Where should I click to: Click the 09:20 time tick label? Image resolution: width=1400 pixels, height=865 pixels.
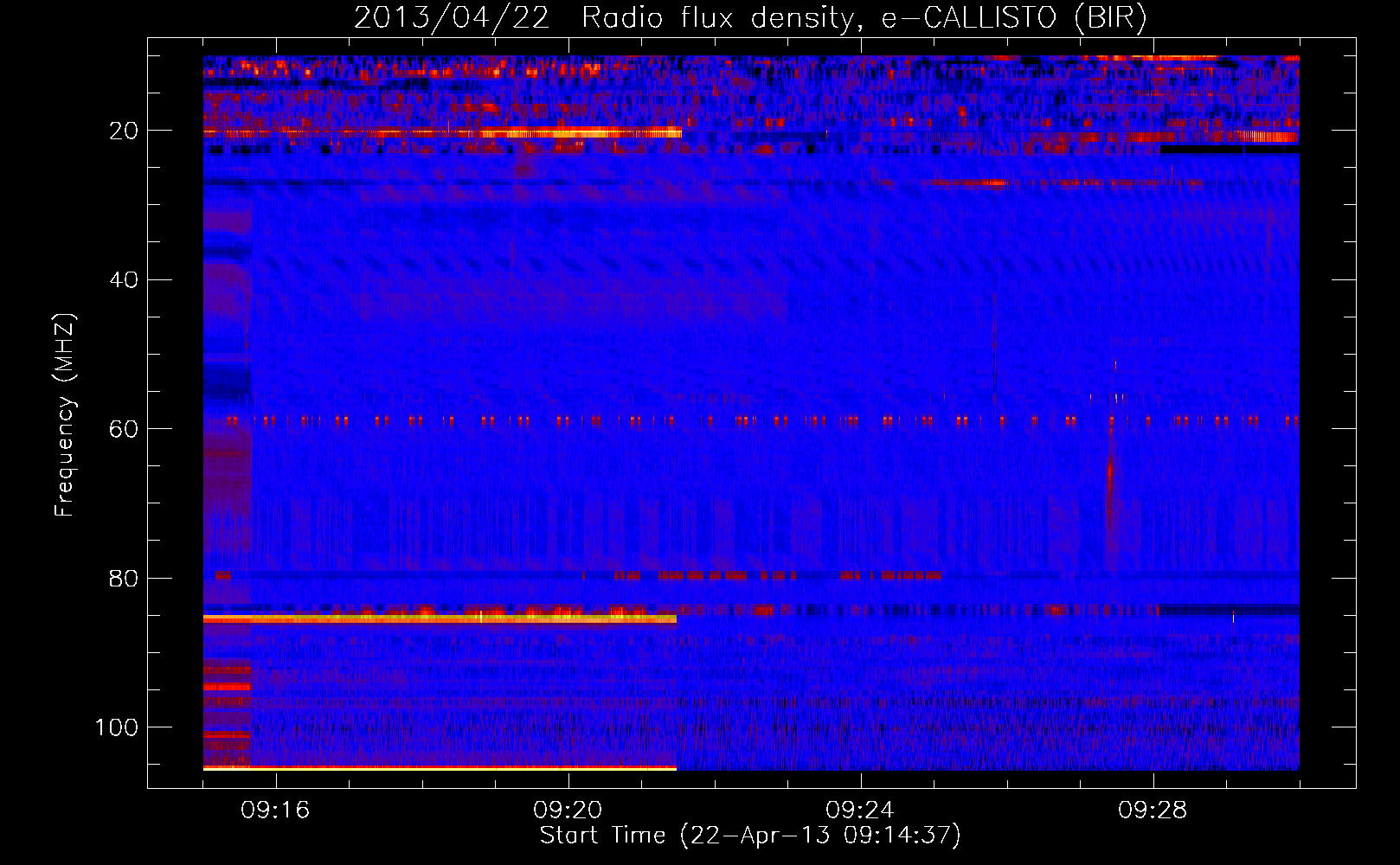(x=568, y=811)
